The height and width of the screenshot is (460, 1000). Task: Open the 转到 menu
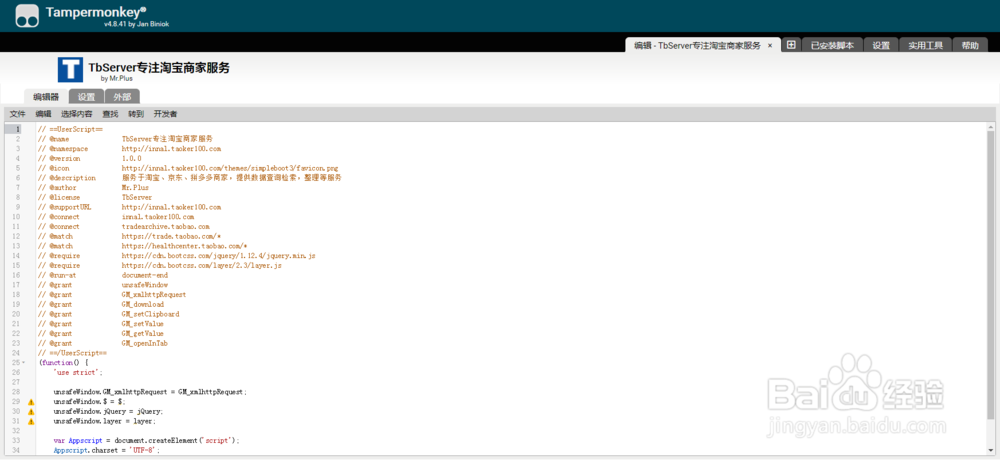[x=136, y=114]
